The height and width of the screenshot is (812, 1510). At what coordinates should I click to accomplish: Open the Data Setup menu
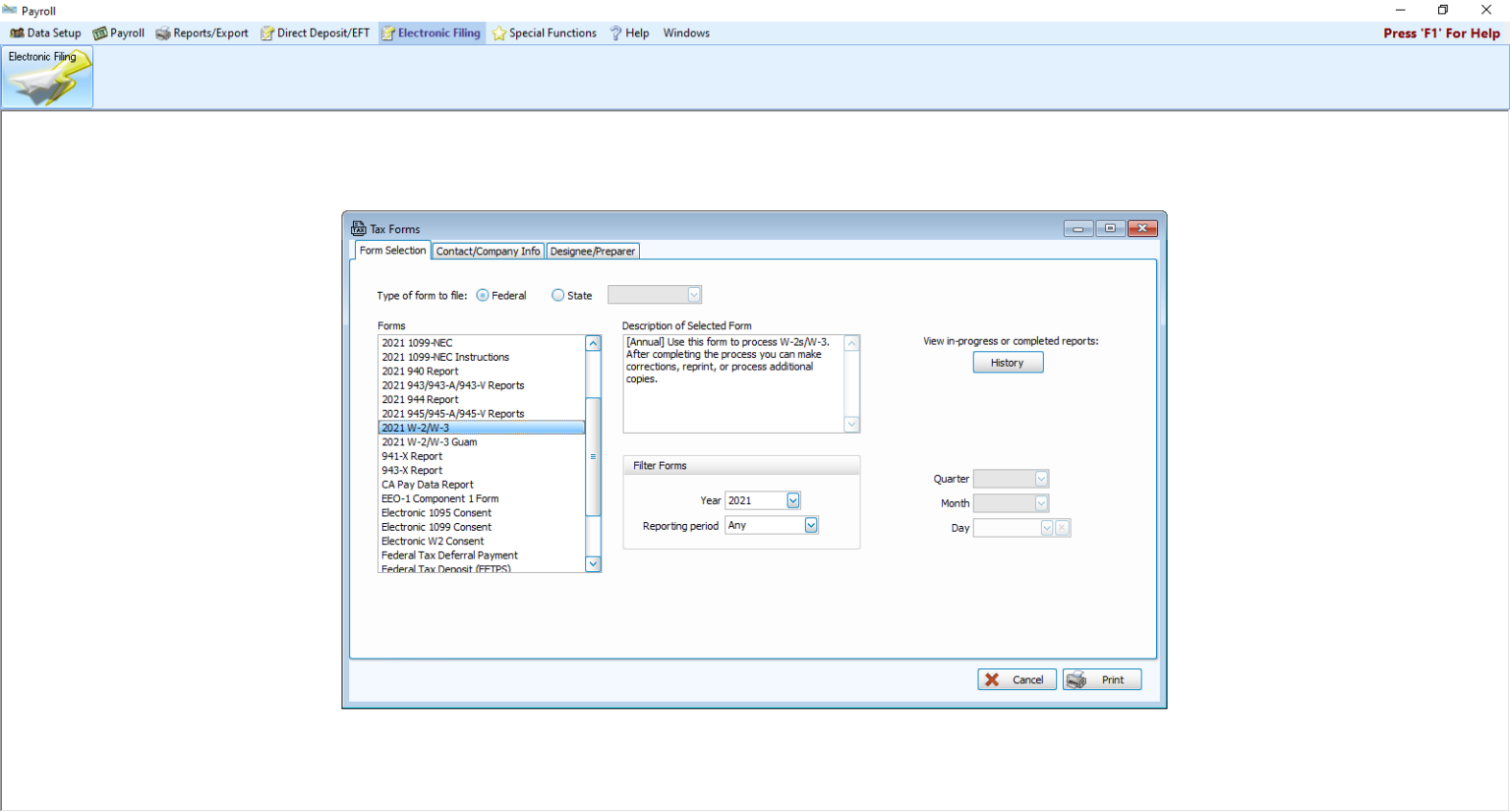point(45,33)
